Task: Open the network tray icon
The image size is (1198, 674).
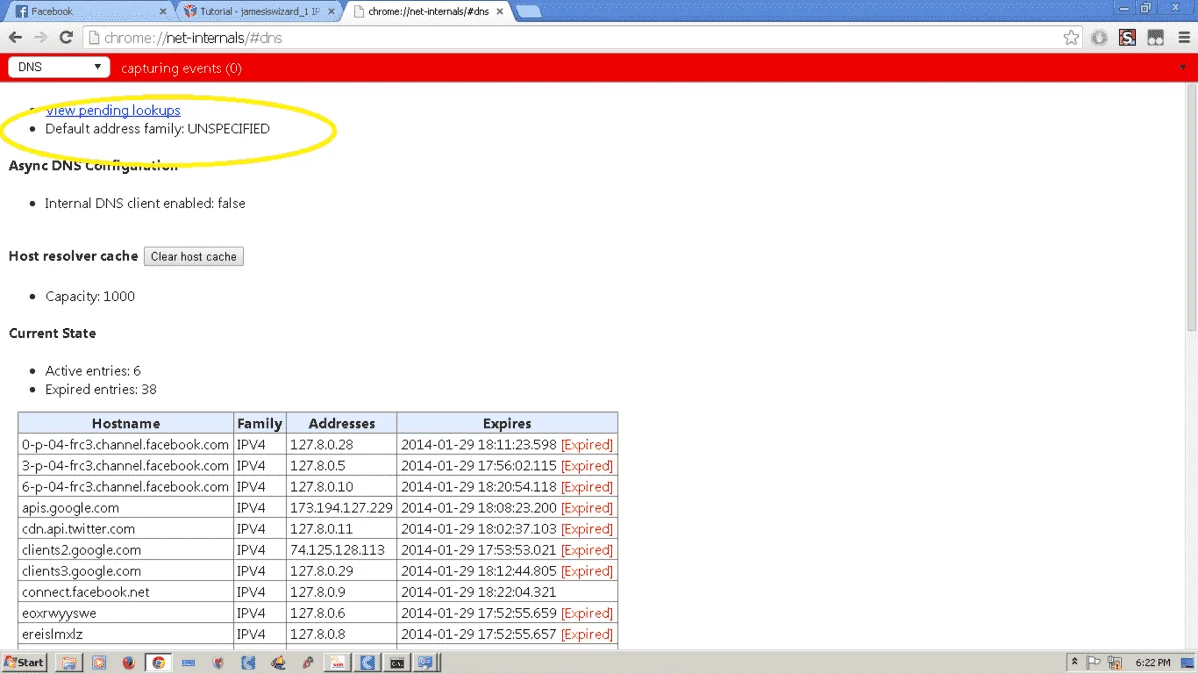Action: pos(1115,663)
